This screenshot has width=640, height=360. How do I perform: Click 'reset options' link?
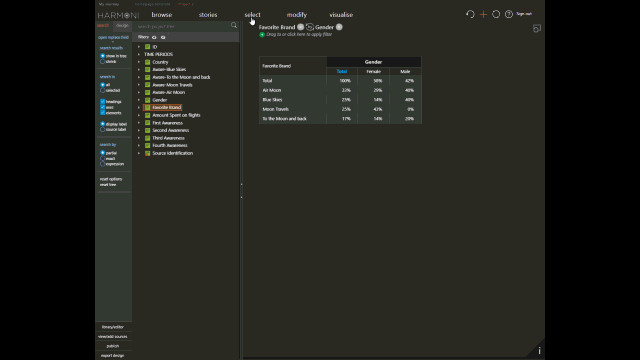(x=111, y=179)
